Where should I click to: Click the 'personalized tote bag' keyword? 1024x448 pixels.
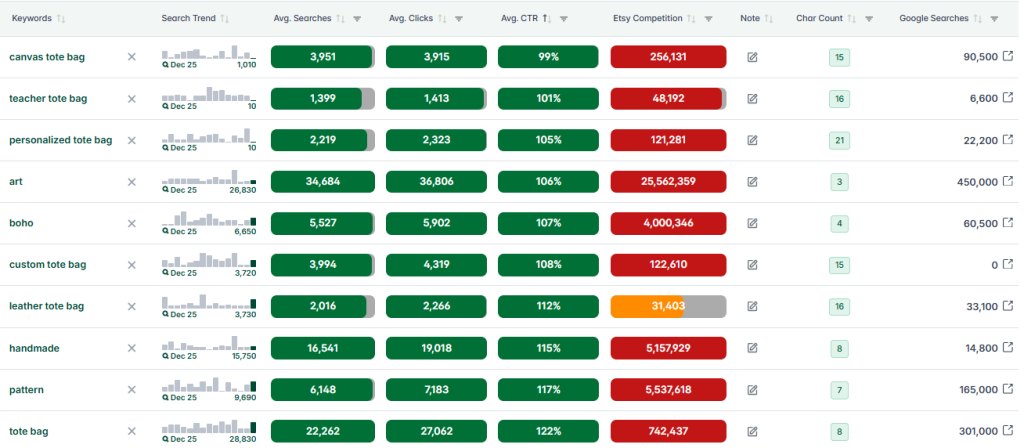[61, 140]
